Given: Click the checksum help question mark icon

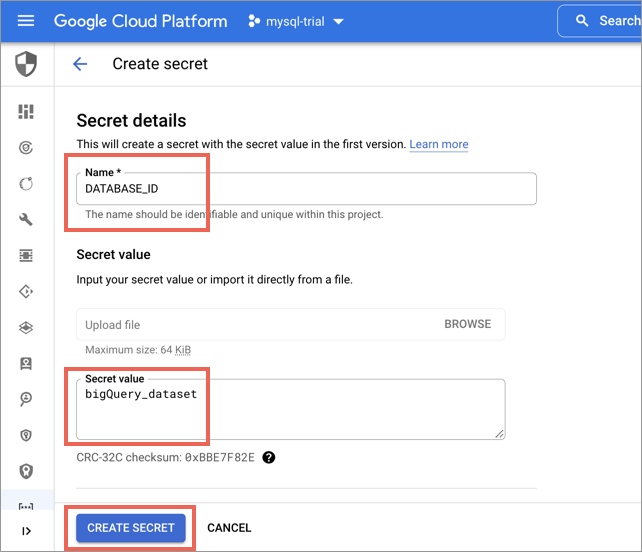Looking at the screenshot, I should click(269, 457).
